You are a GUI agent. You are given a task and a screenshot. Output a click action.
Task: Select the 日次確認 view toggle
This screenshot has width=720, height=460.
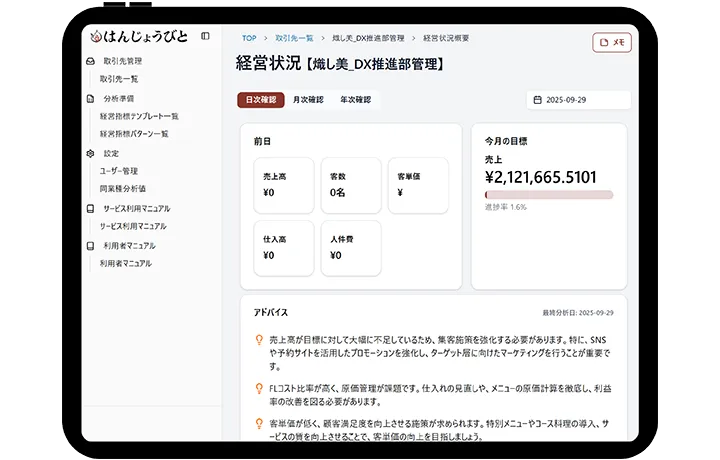pos(260,100)
